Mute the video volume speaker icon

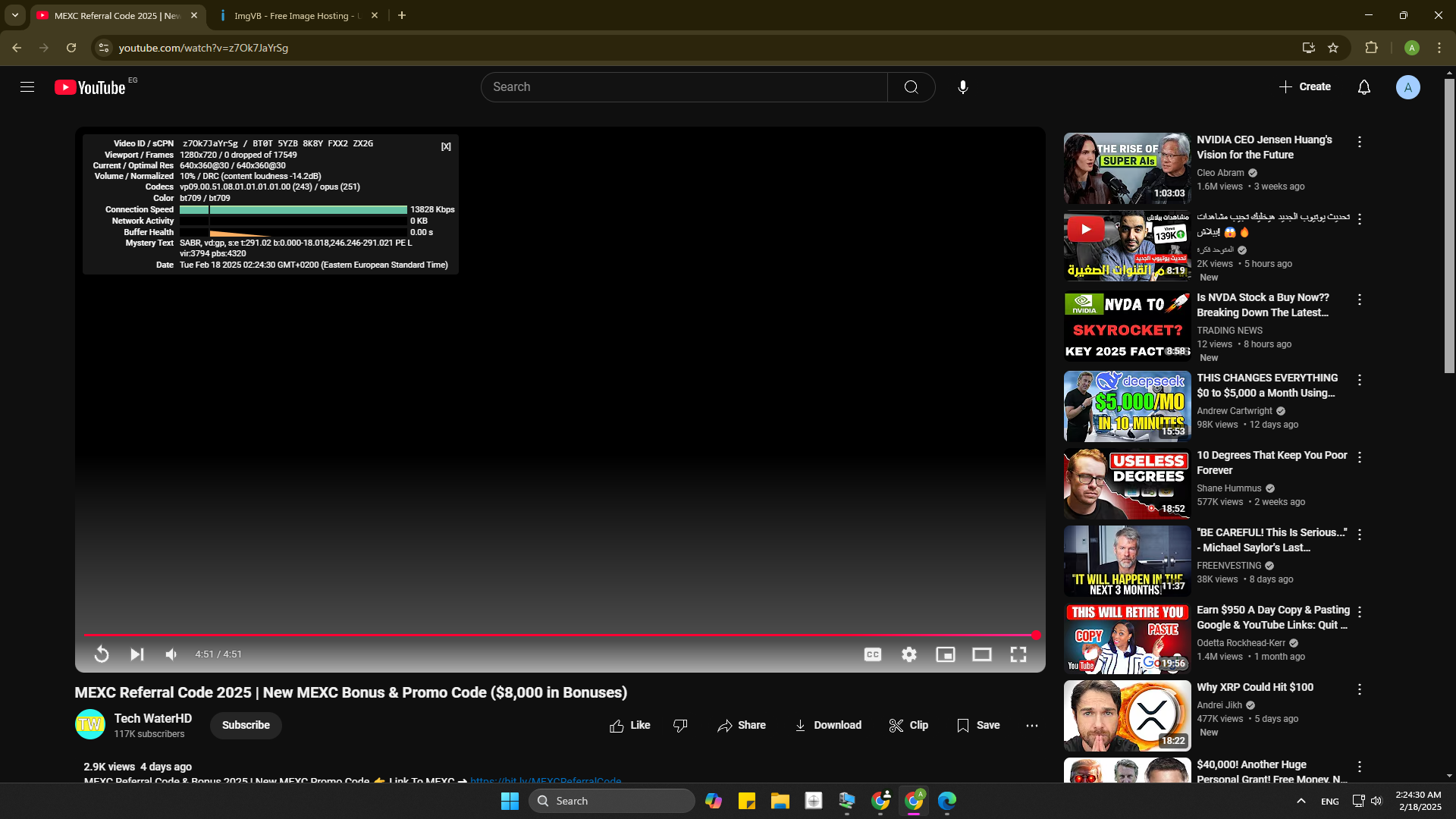tap(171, 654)
